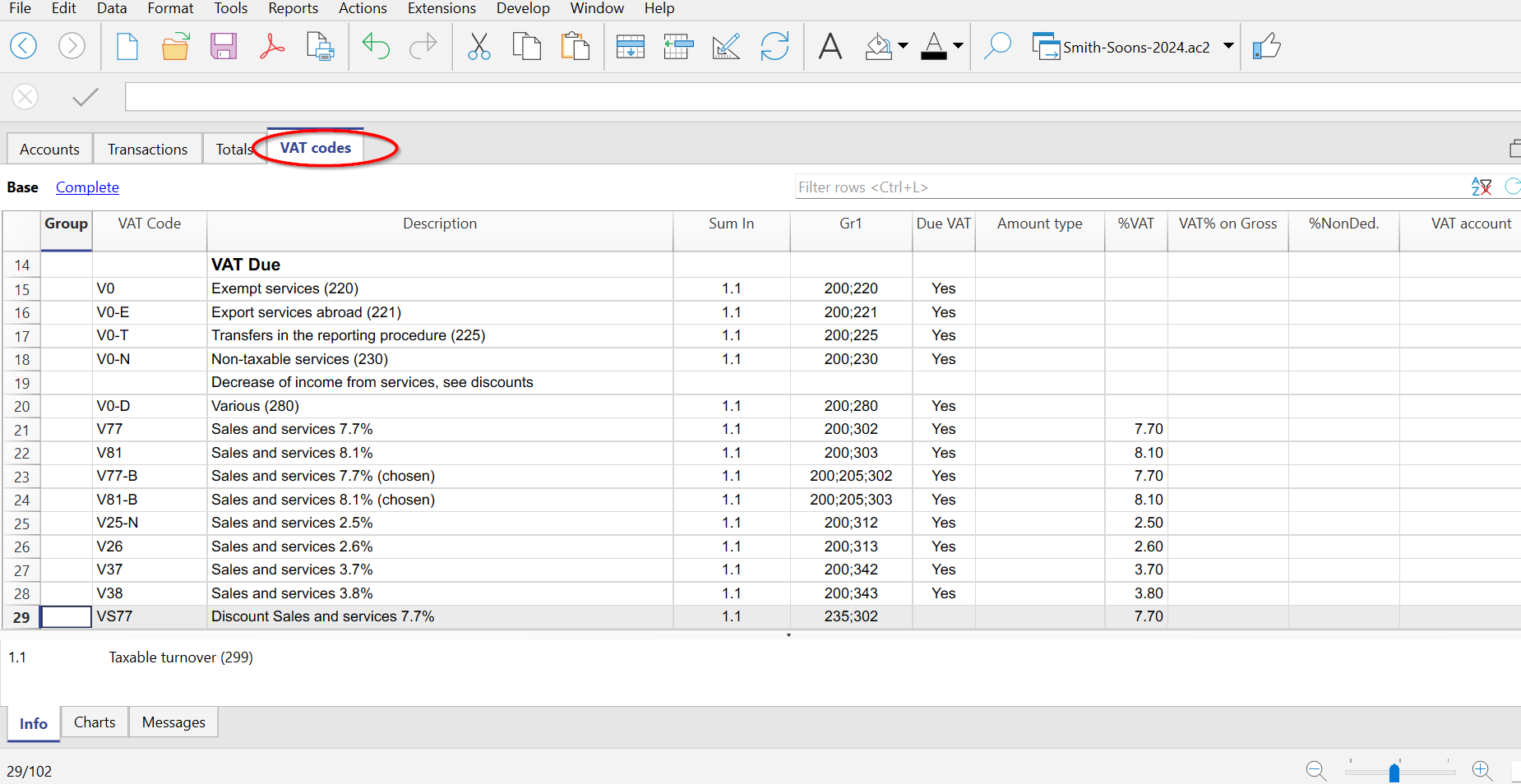Screen dimensions: 1521x784
Task: Export to PDF using the toolbar icon
Action: (x=271, y=46)
